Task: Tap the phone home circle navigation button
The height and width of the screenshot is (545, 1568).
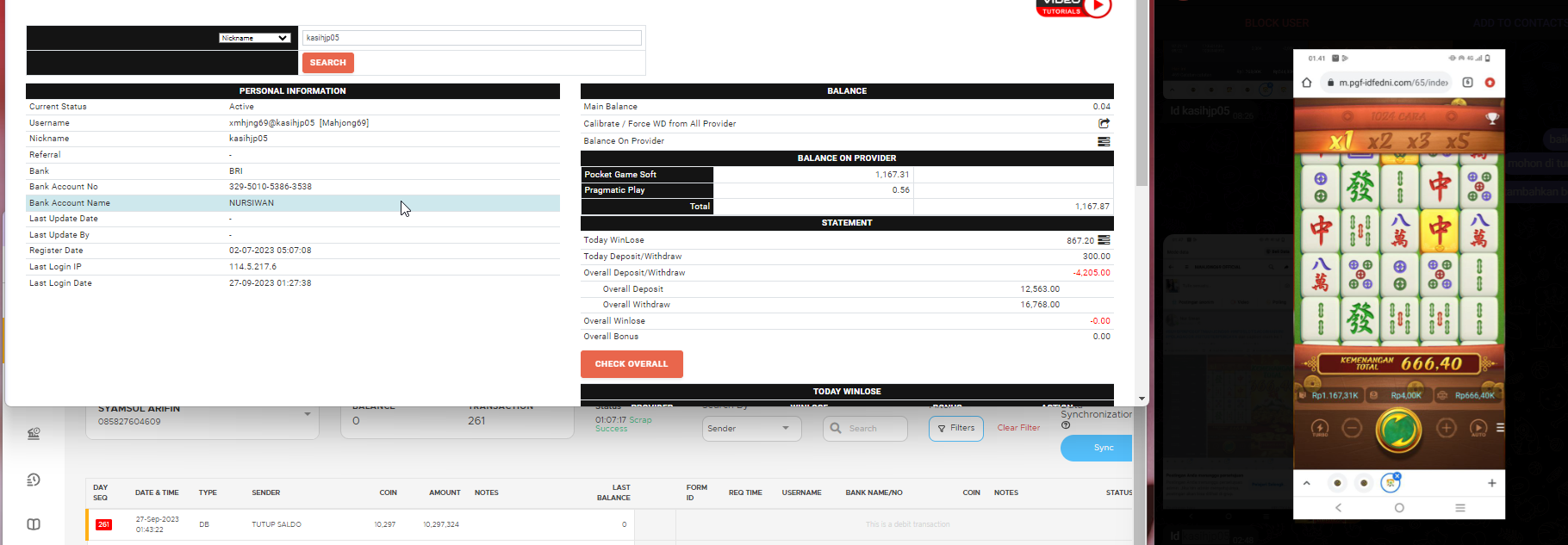Action: point(1399,508)
